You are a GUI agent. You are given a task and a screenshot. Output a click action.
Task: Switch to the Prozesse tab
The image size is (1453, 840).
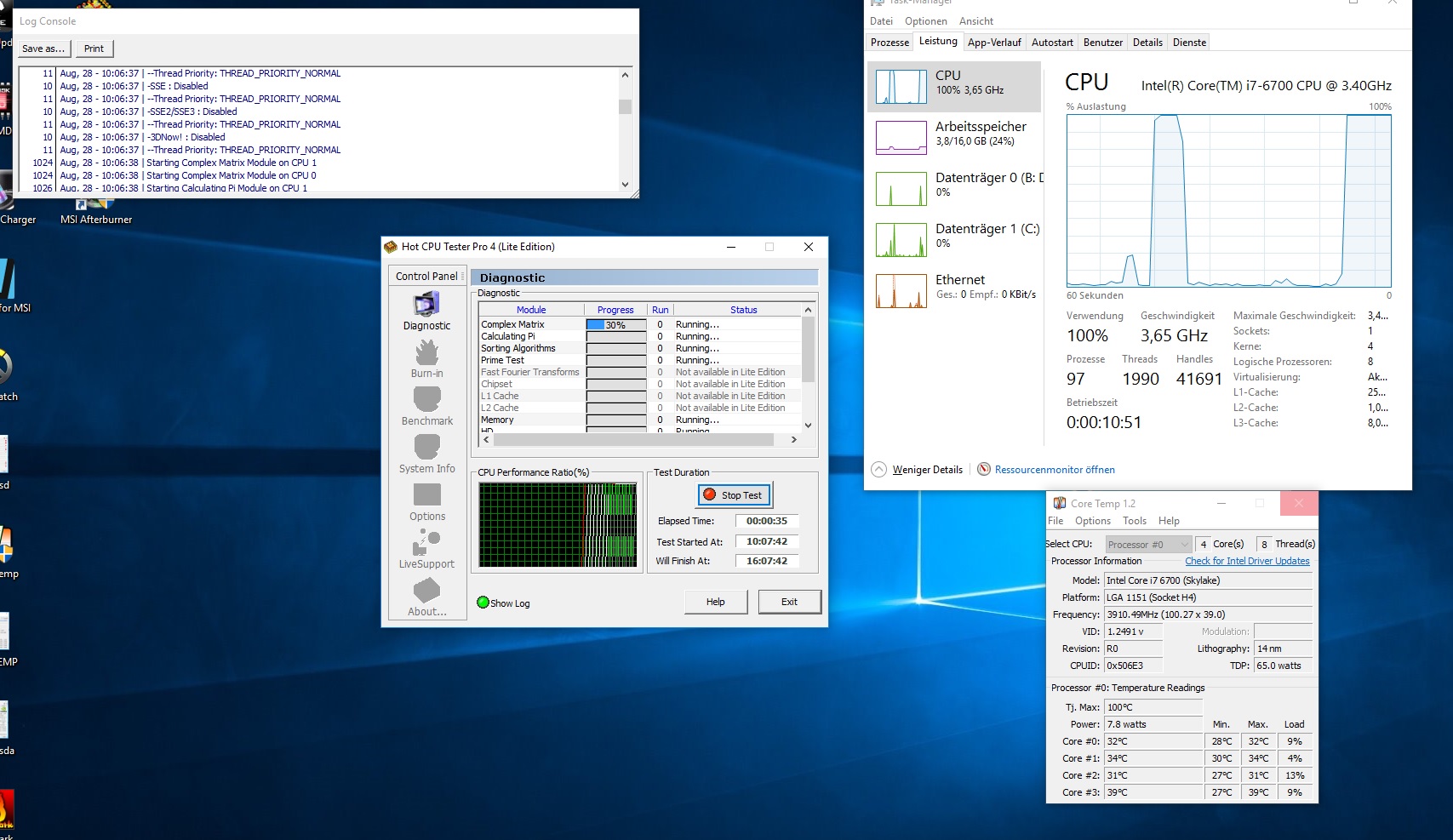click(x=890, y=43)
